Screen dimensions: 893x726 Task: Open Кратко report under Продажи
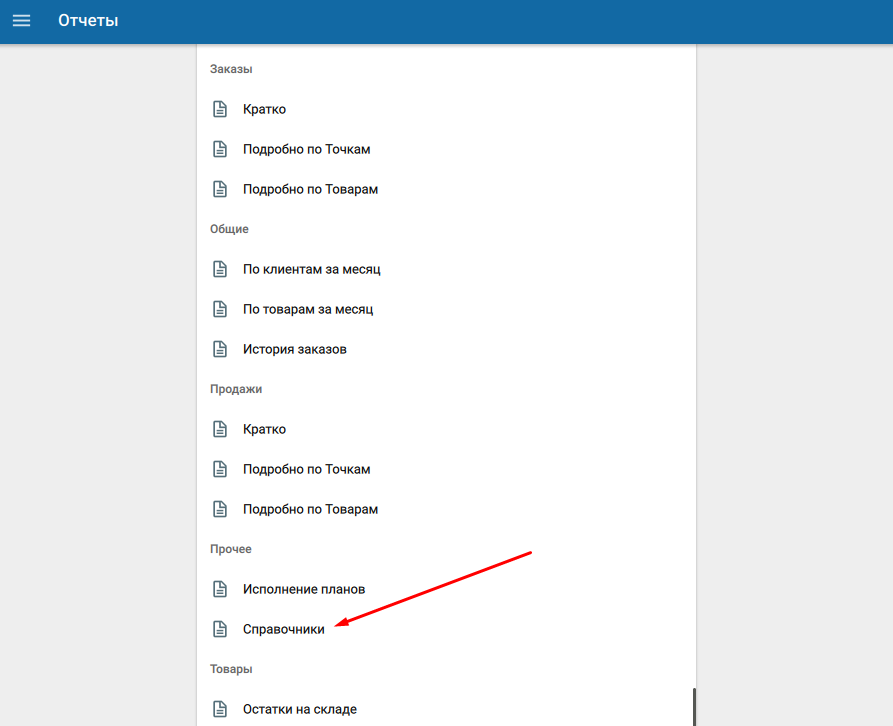pyautogui.click(x=264, y=429)
